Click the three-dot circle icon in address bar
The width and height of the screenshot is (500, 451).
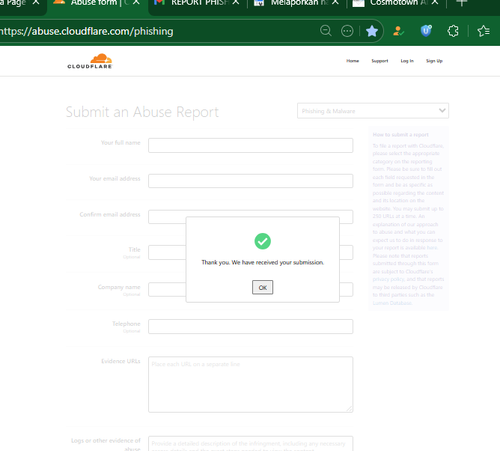tap(347, 31)
